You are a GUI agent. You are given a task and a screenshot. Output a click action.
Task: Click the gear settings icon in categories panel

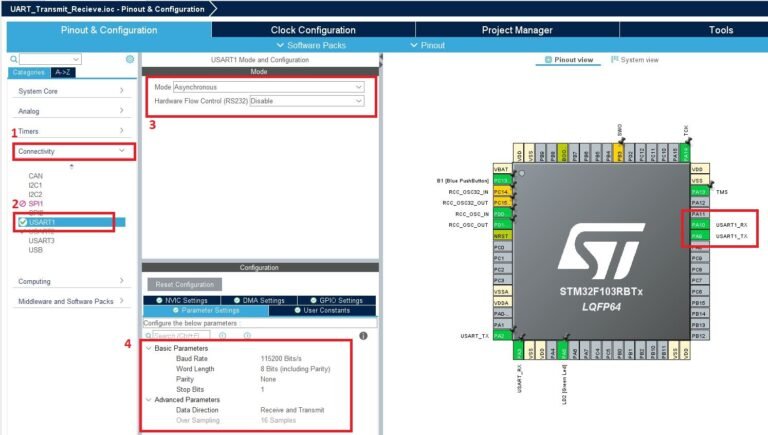click(130, 60)
